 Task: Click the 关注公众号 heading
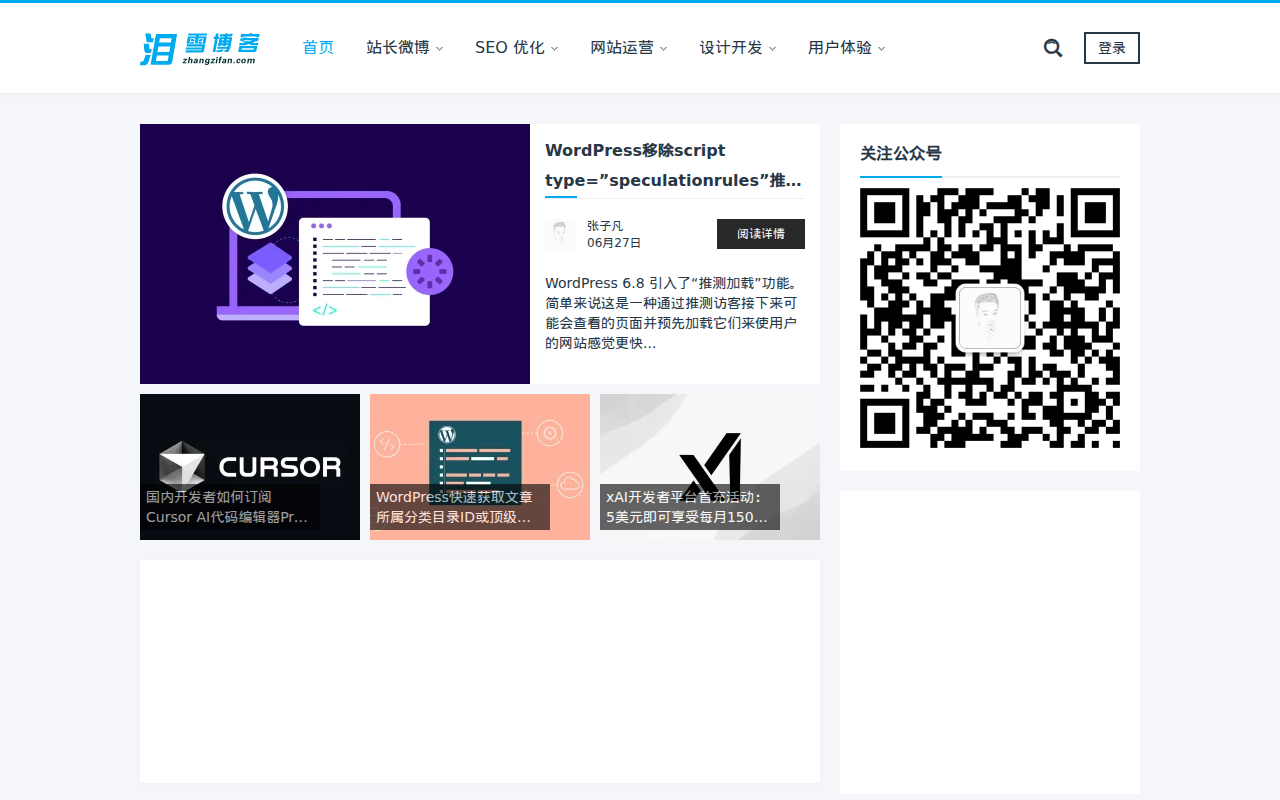pyautogui.click(x=901, y=154)
